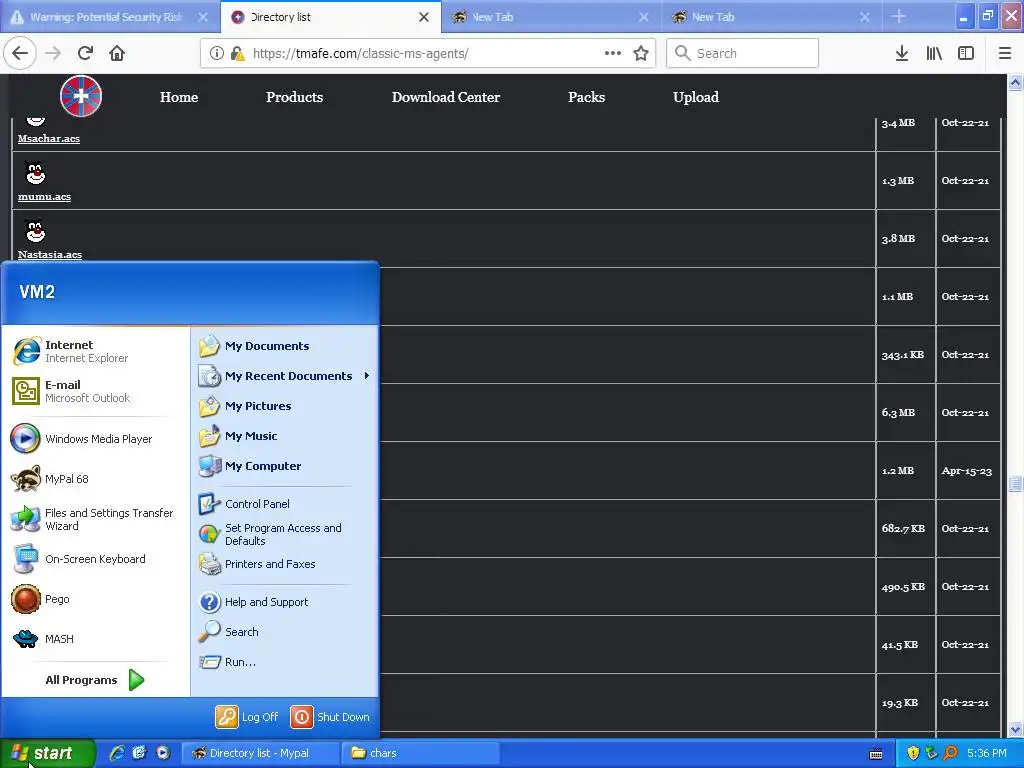Image resolution: width=1024 pixels, height=768 pixels.
Task: Switch to Directory list - Mypal taskbar button
Action: coord(260,753)
